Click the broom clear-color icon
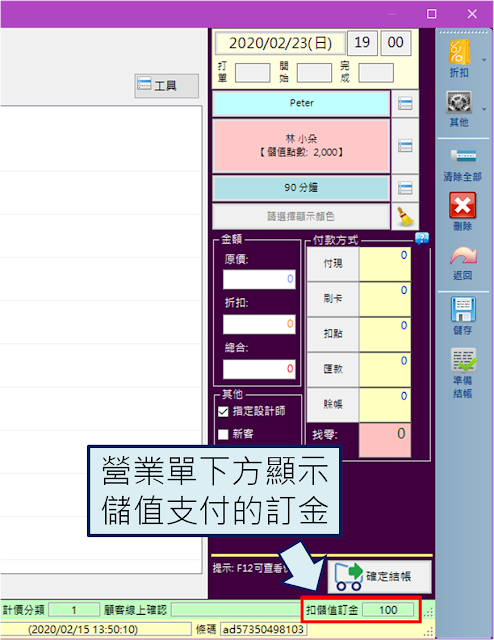The height and width of the screenshot is (640, 494). click(x=405, y=216)
